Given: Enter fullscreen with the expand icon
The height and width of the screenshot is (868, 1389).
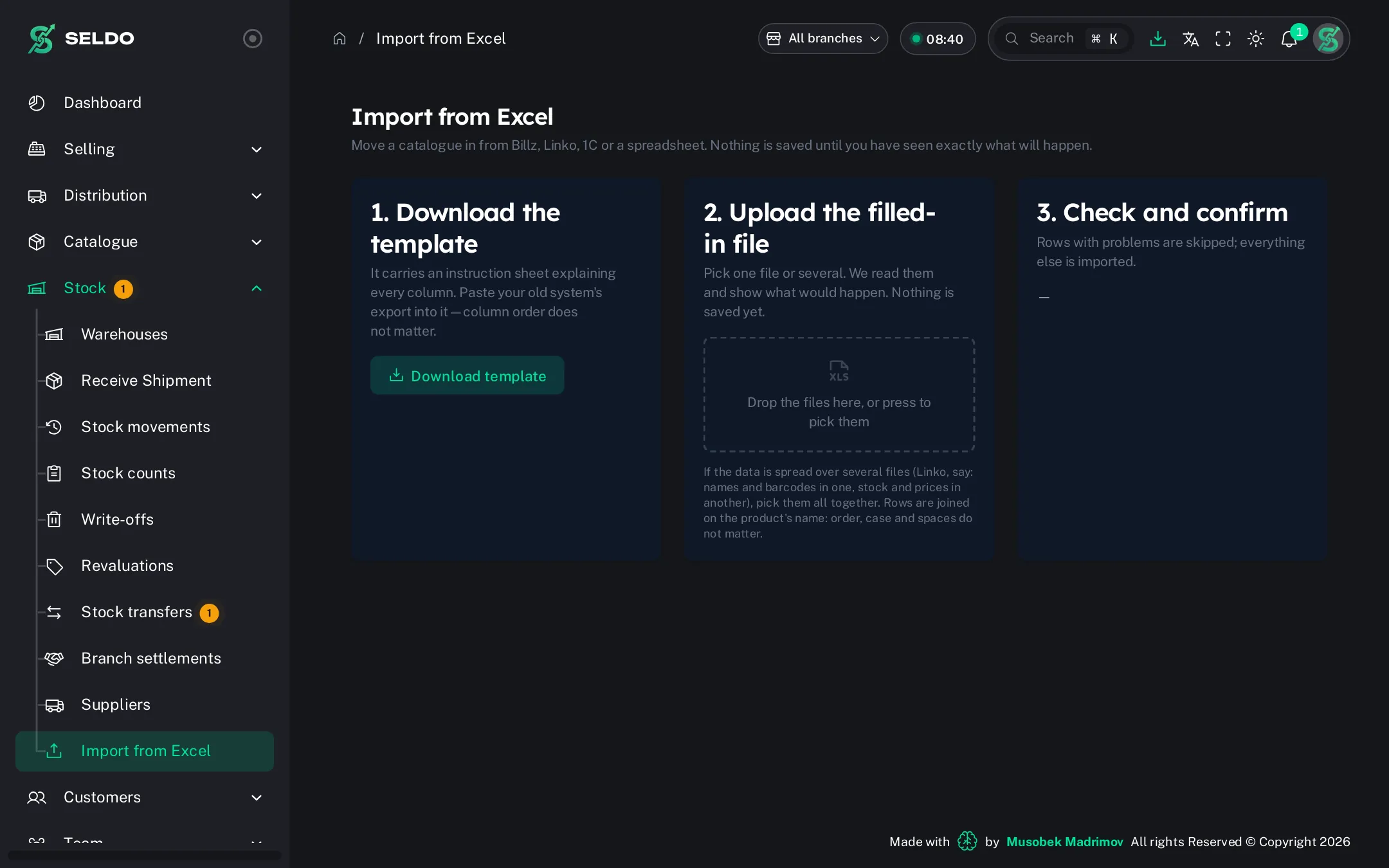Looking at the screenshot, I should 1223,39.
